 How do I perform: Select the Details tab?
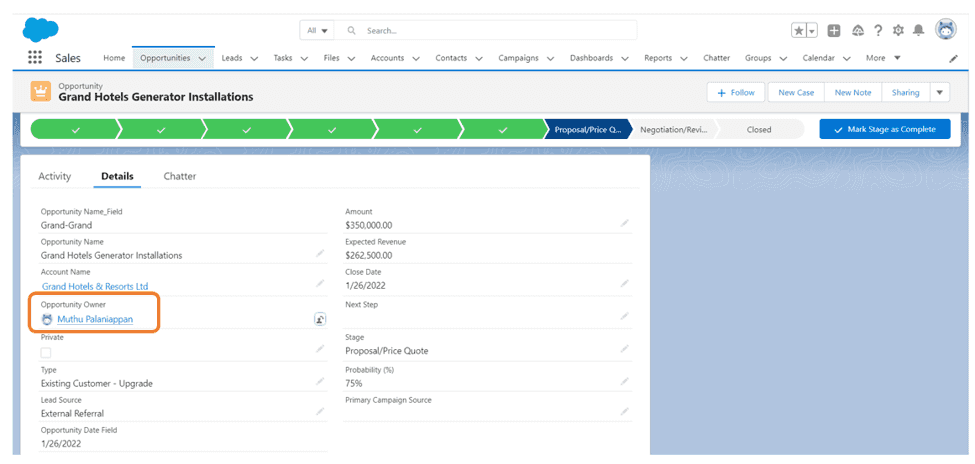point(118,176)
